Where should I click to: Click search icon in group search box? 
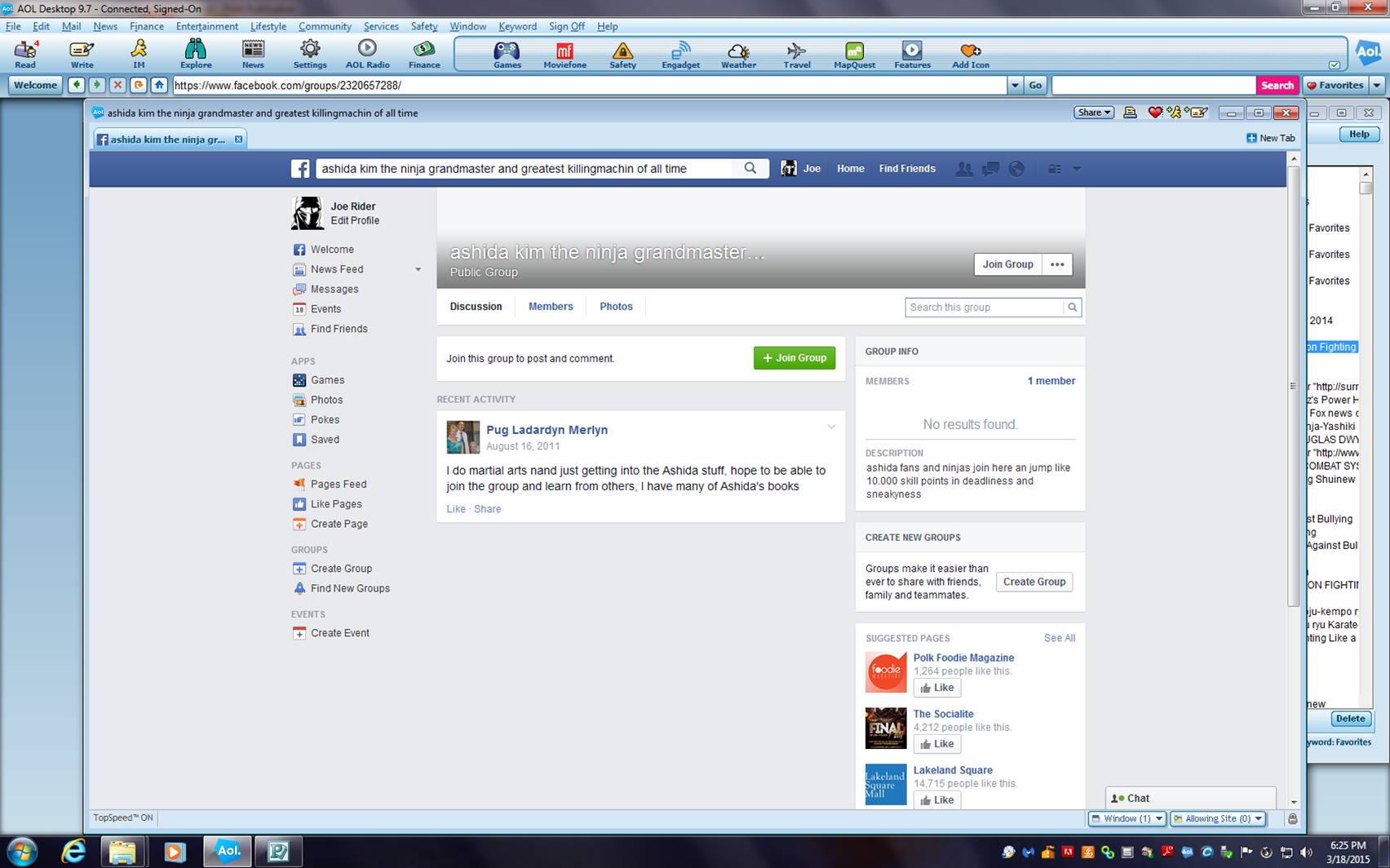[x=1073, y=308]
